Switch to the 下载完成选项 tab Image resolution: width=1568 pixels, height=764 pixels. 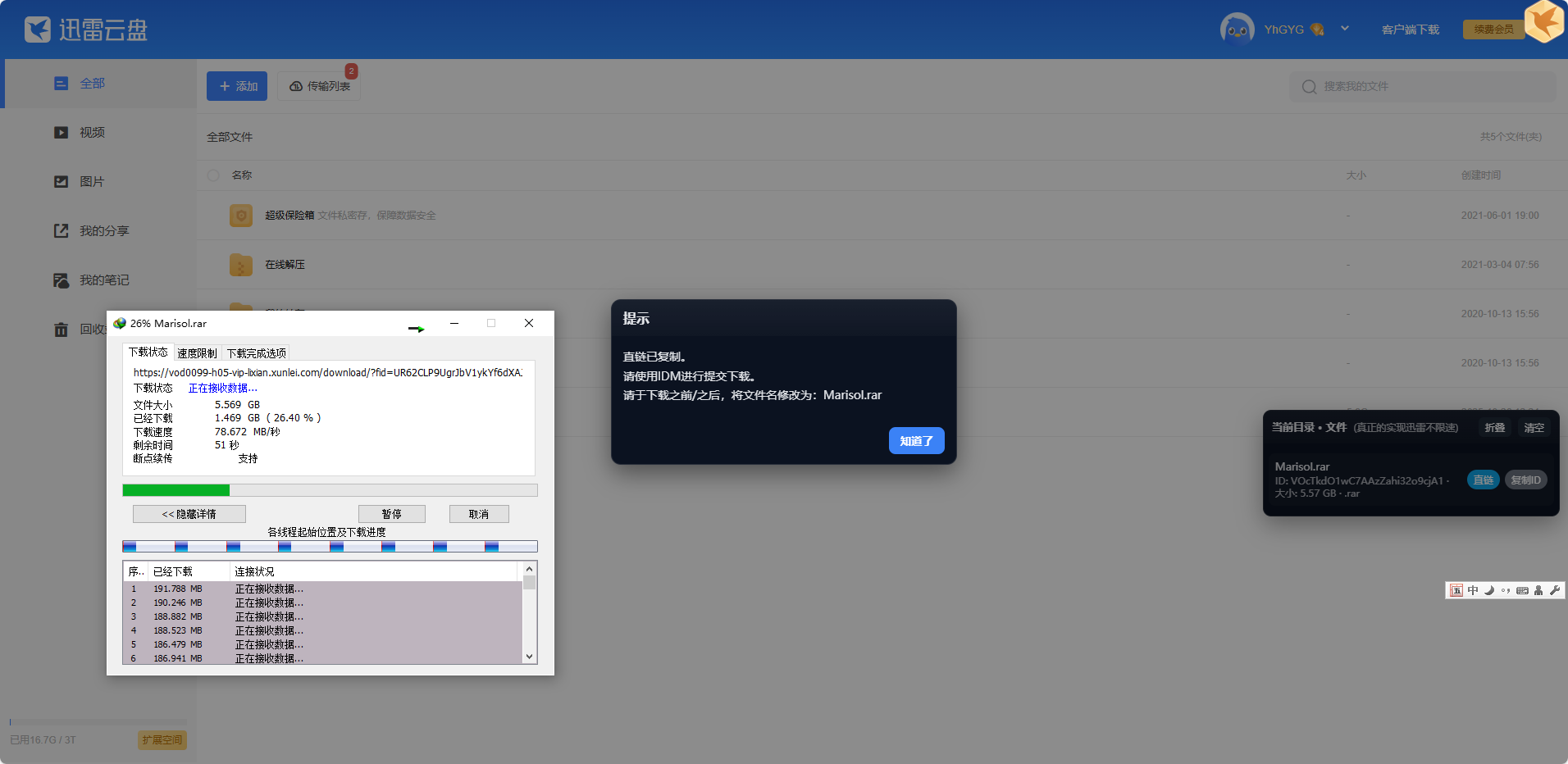pyautogui.click(x=256, y=353)
